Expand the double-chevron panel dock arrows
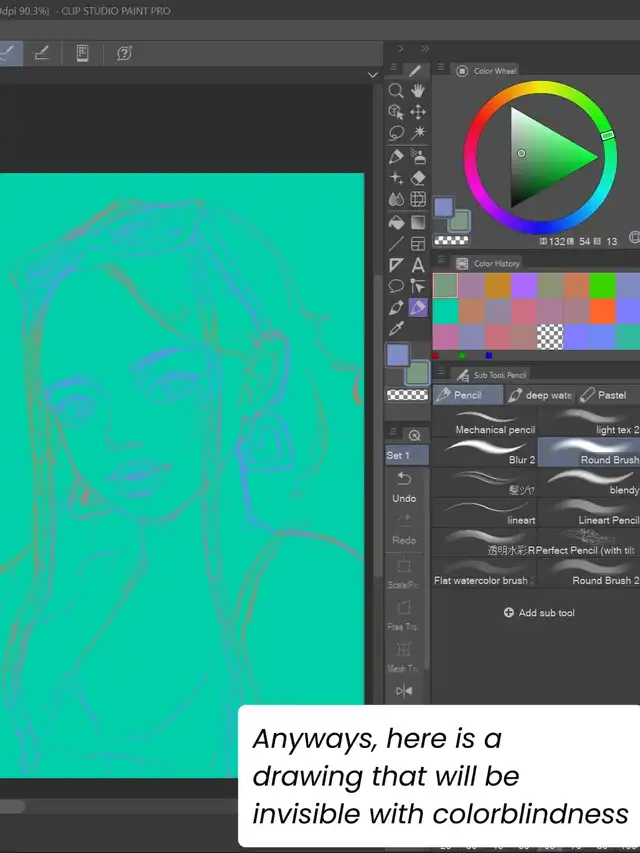The image size is (640, 853). tap(425, 48)
